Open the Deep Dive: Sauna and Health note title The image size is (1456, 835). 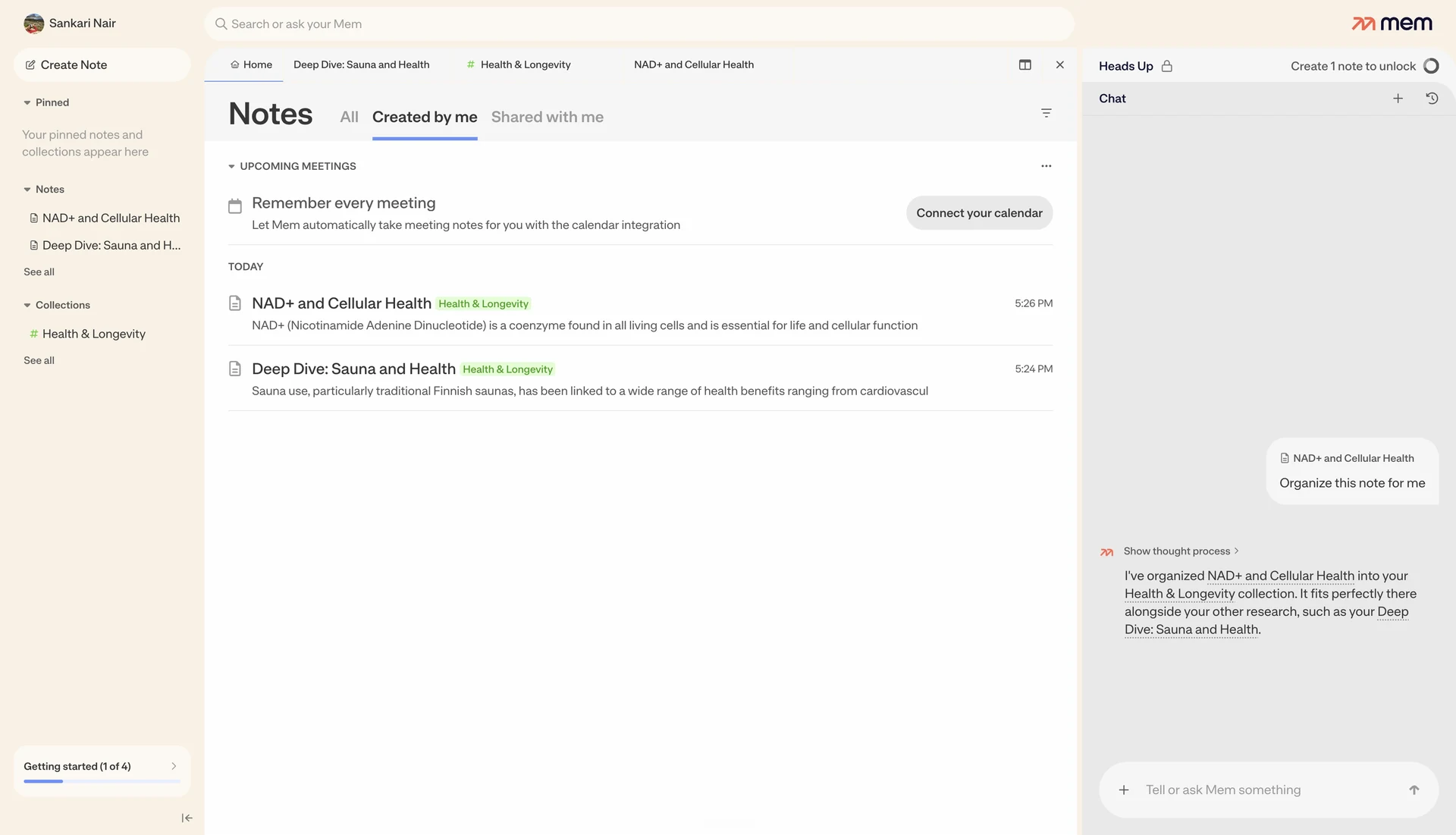(353, 369)
